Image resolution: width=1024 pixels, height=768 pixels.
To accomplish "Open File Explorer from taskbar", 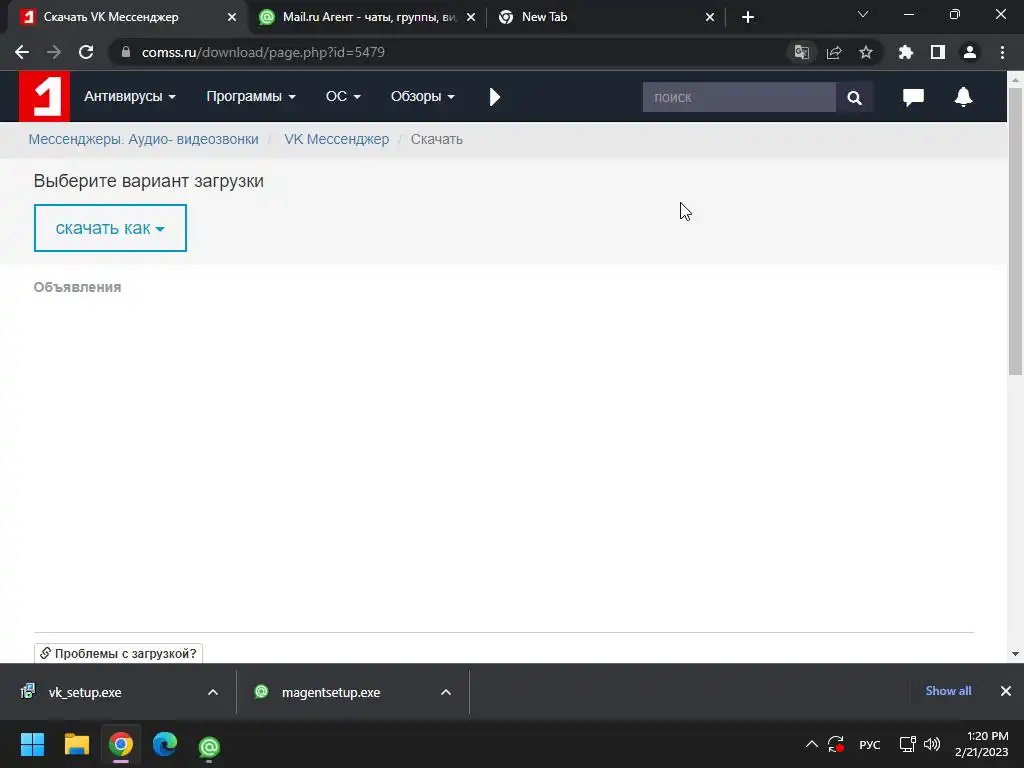I will coord(76,744).
